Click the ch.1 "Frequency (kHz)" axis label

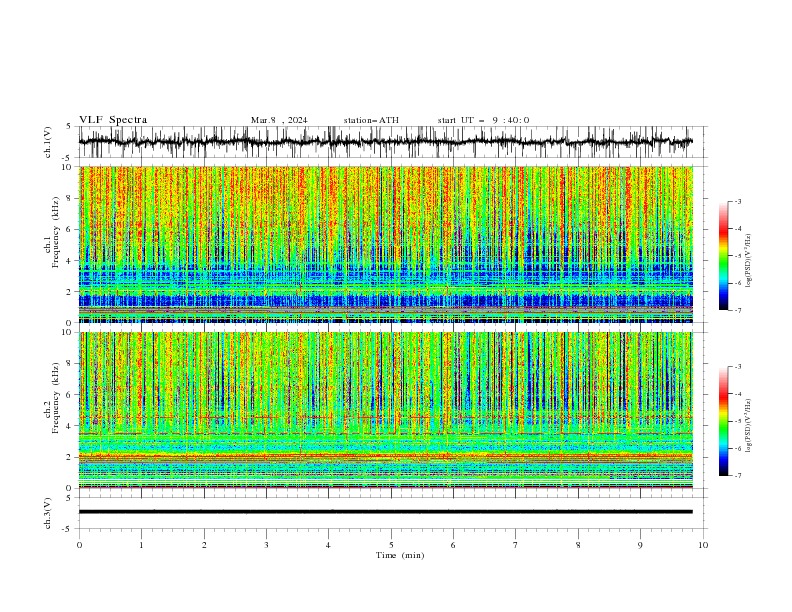coord(57,232)
